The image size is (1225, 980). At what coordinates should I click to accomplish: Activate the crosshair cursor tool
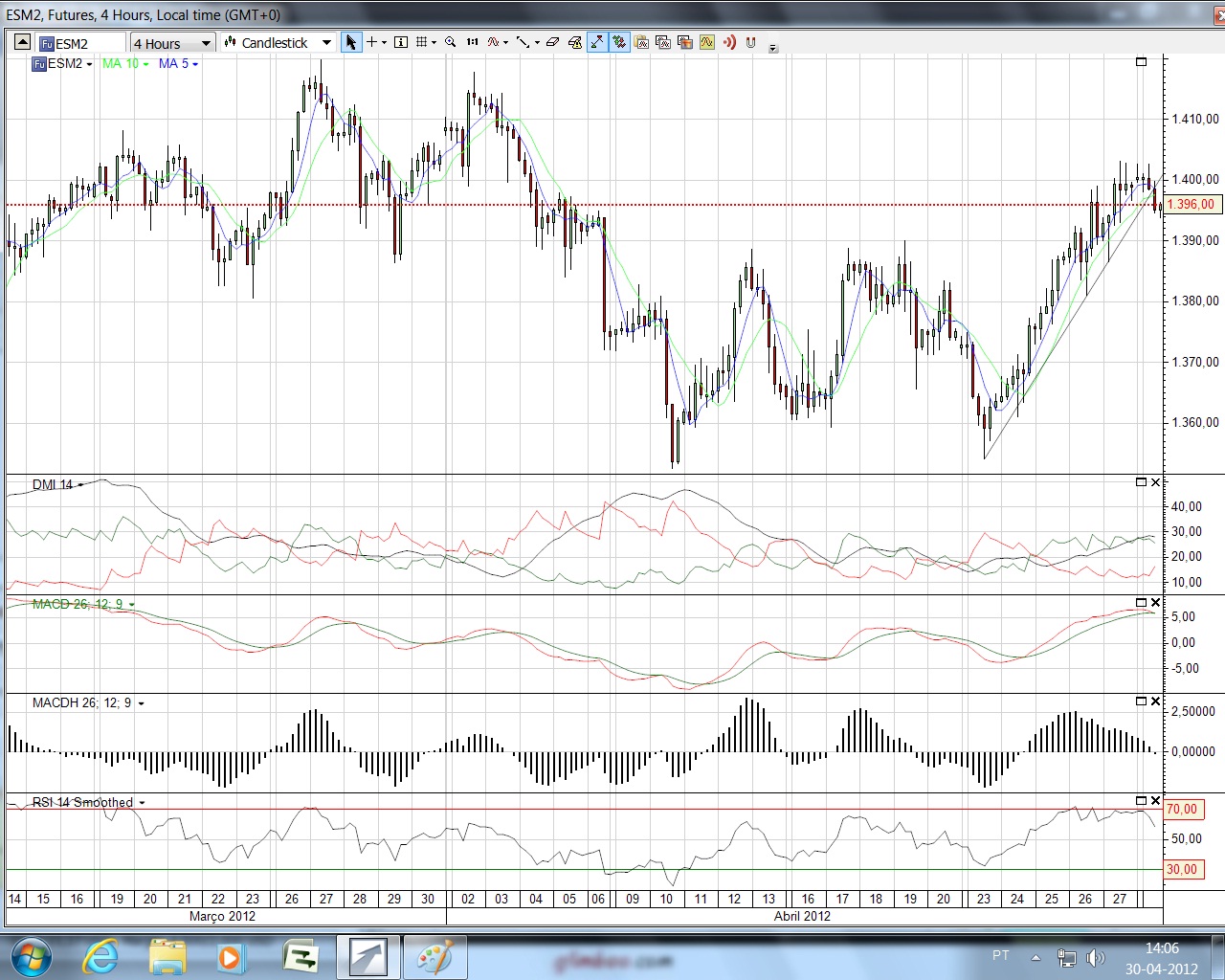click(x=372, y=42)
